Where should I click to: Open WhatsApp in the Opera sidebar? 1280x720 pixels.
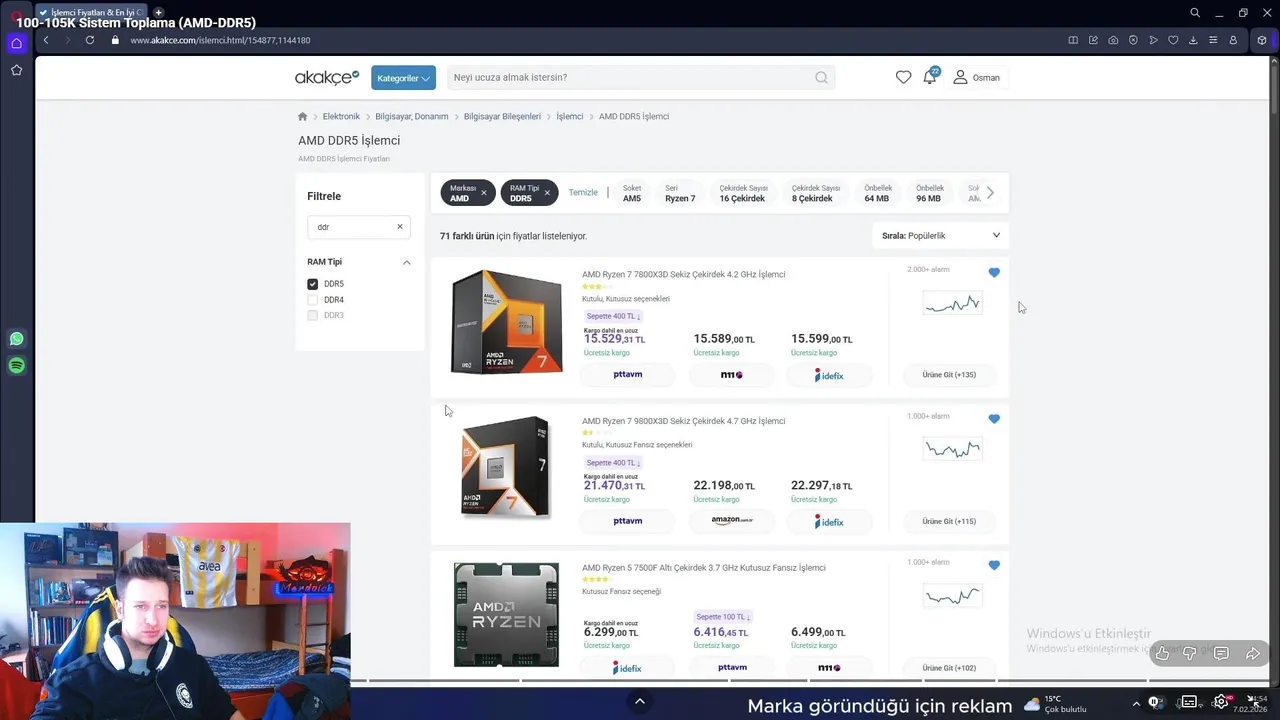click(x=16, y=339)
